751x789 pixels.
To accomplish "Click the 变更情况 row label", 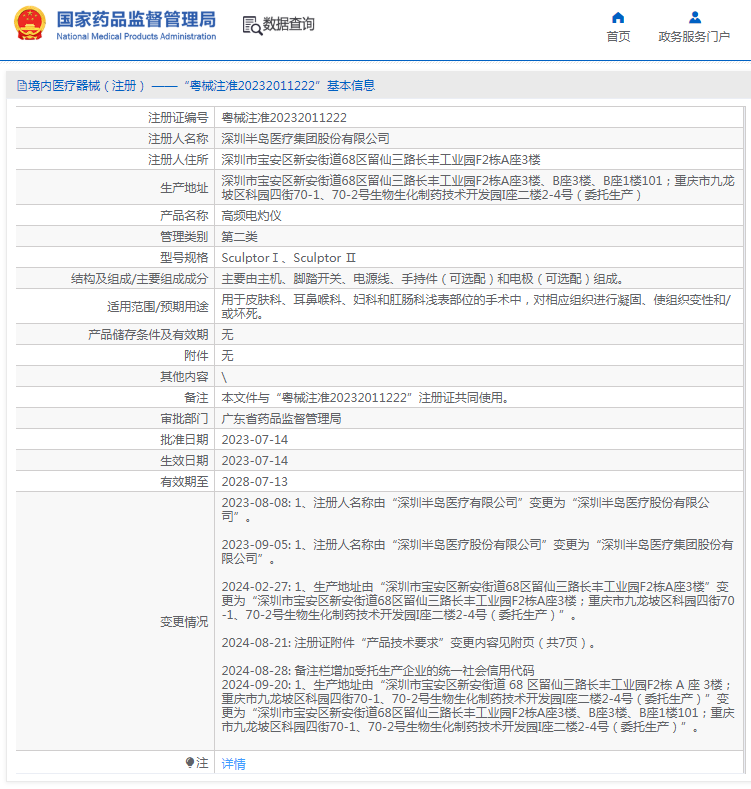I will [x=184, y=622].
